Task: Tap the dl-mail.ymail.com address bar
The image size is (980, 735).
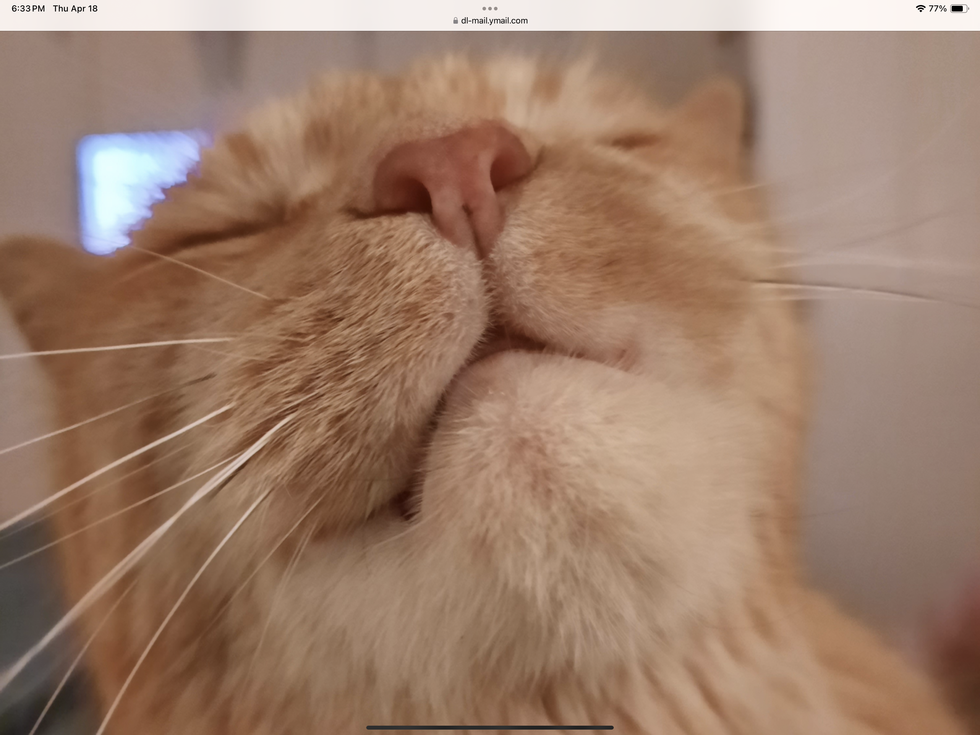Action: tap(490, 21)
